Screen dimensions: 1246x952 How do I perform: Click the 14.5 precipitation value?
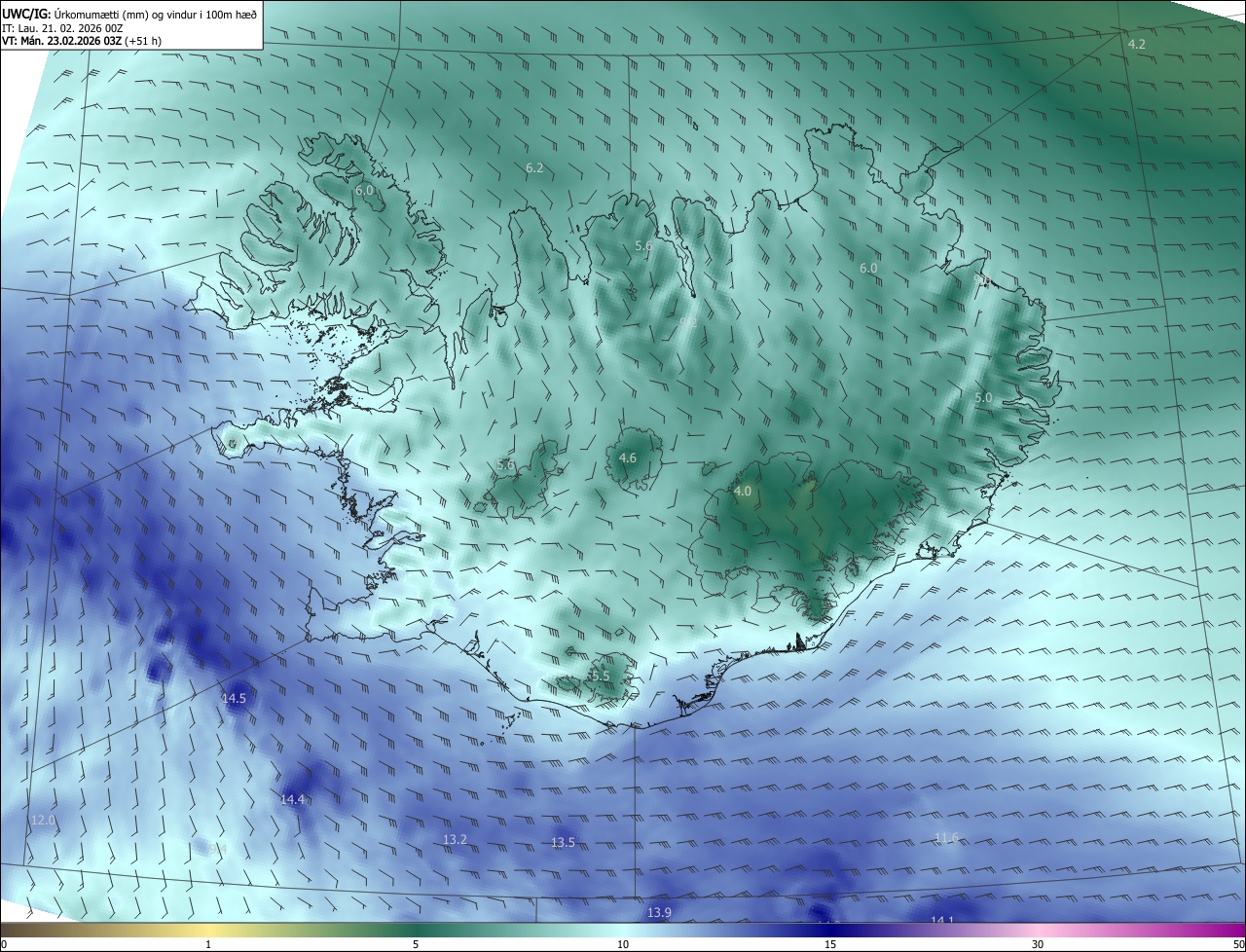(234, 699)
